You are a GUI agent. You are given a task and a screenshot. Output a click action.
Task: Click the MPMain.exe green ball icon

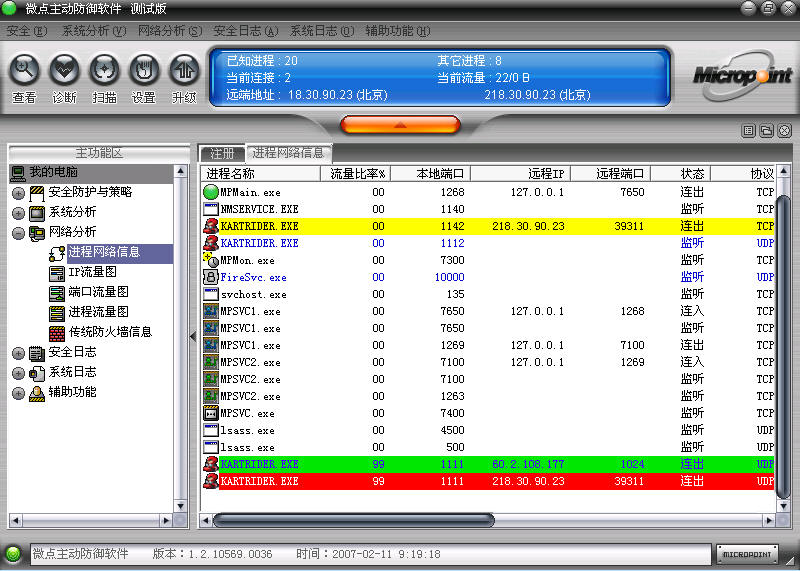(211, 192)
